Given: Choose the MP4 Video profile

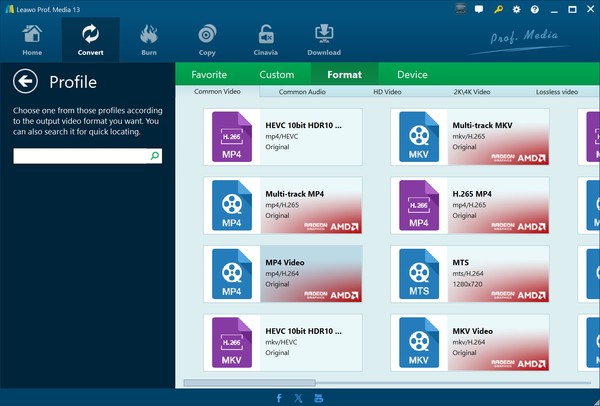Looking at the screenshot, I should pos(283,274).
